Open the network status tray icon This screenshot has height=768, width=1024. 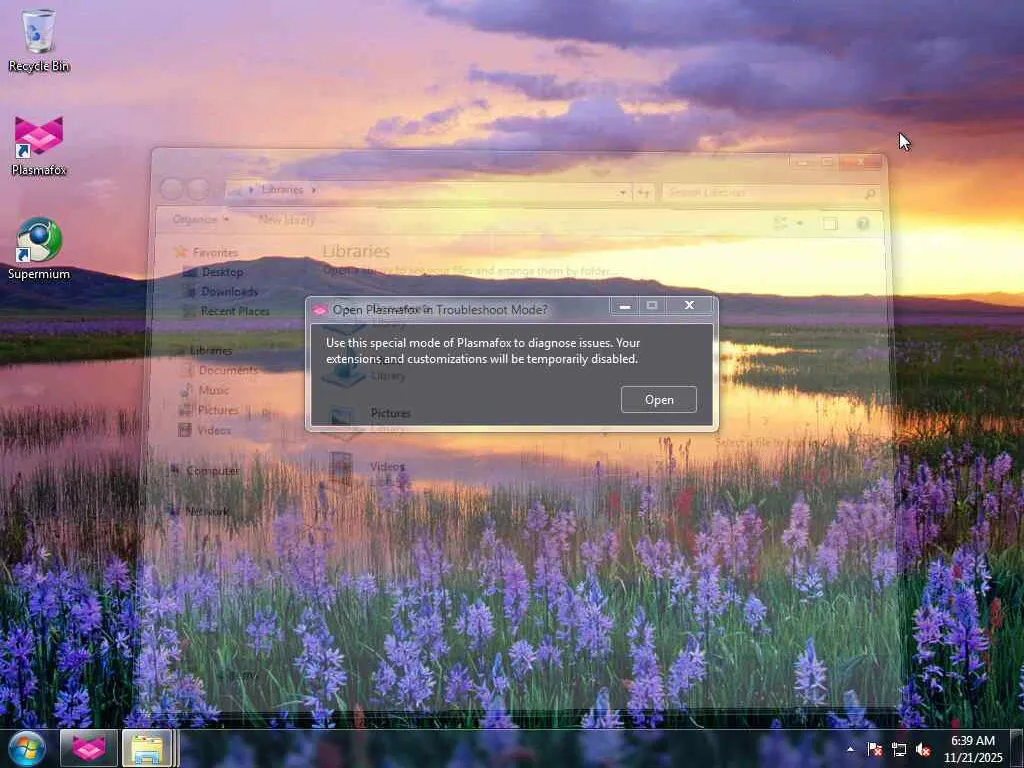click(x=899, y=749)
